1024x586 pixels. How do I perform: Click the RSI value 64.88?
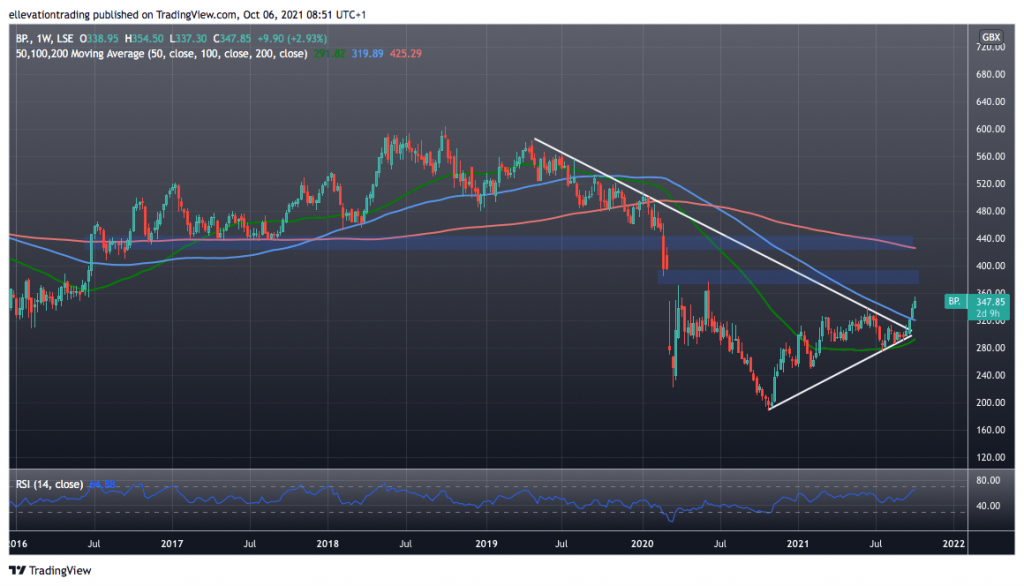tap(102, 484)
